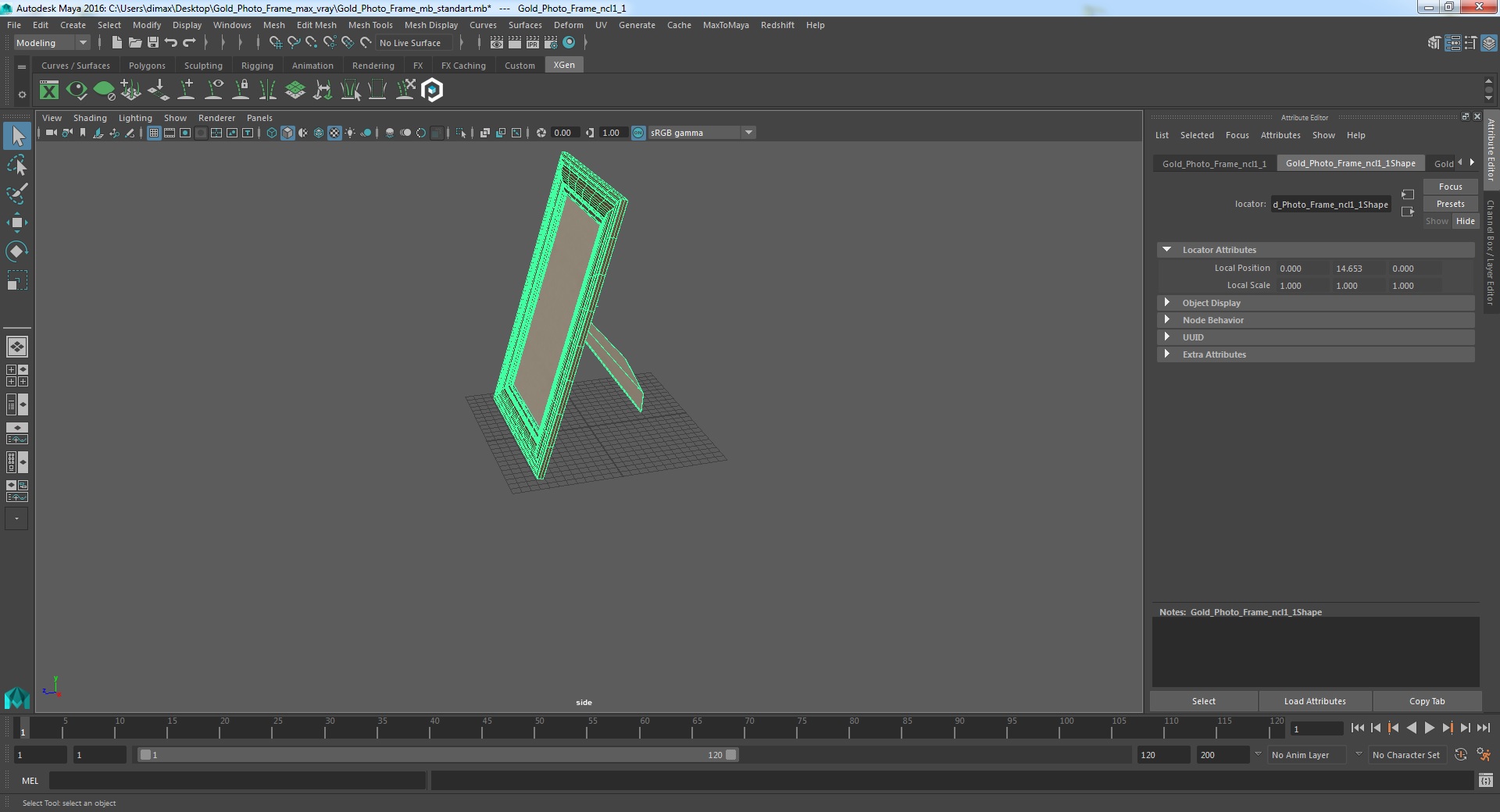Click the Select button
1500x812 pixels.
pos(1204,701)
